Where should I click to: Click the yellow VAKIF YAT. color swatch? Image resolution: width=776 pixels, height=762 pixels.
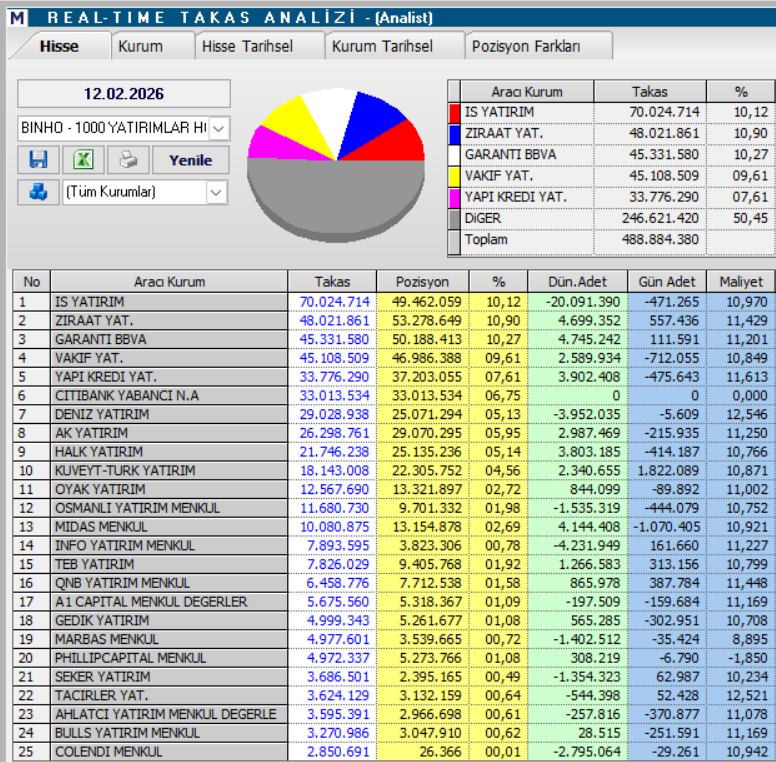(x=454, y=177)
